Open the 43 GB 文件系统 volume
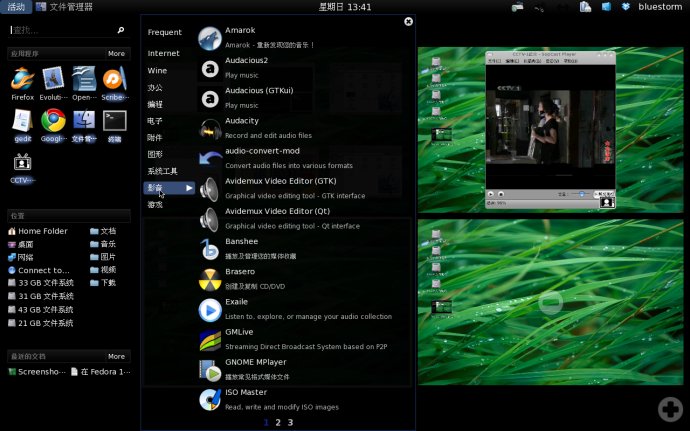Image resolution: width=690 pixels, height=431 pixels. [x=41, y=309]
